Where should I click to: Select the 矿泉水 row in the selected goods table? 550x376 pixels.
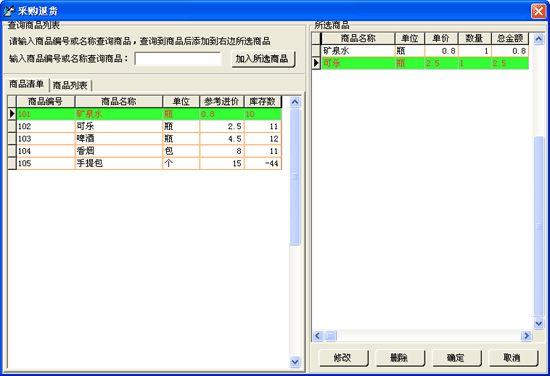click(x=420, y=51)
